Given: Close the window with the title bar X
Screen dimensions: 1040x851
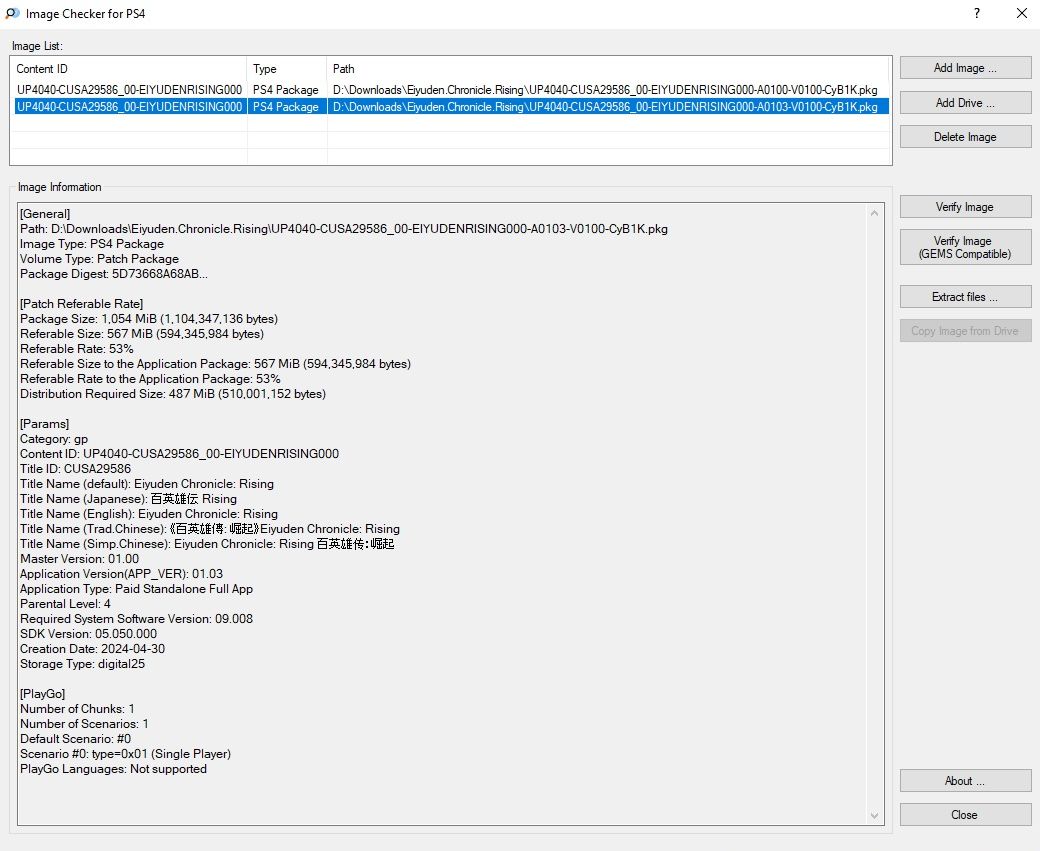Looking at the screenshot, I should tap(1021, 13).
